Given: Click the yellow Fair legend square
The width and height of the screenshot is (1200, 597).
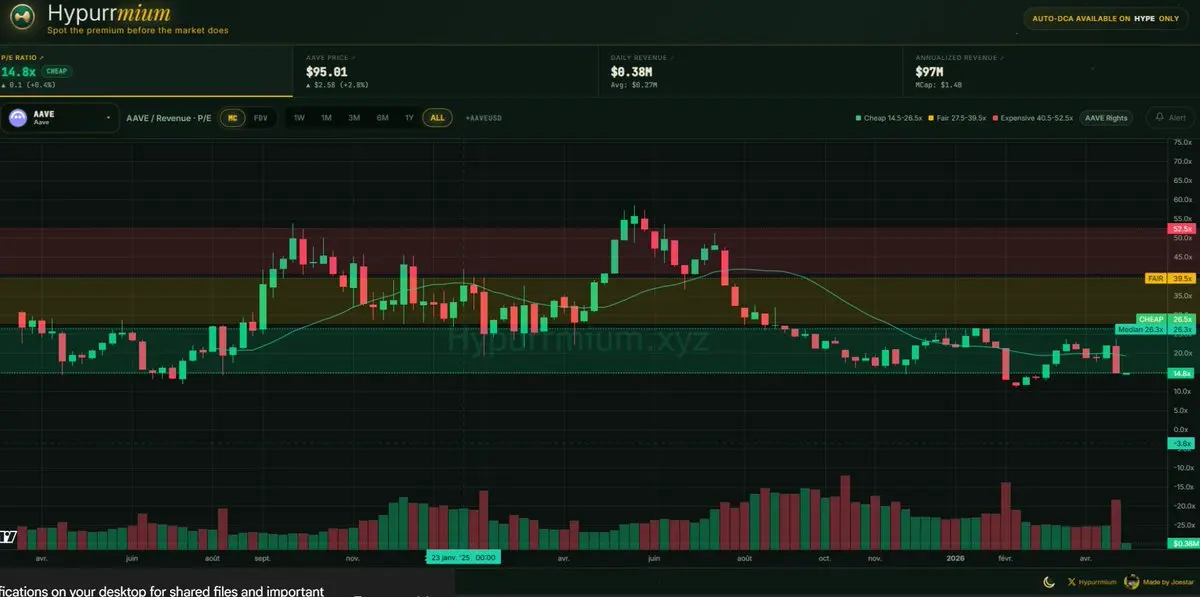Looking at the screenshot, I should point(932,118).
